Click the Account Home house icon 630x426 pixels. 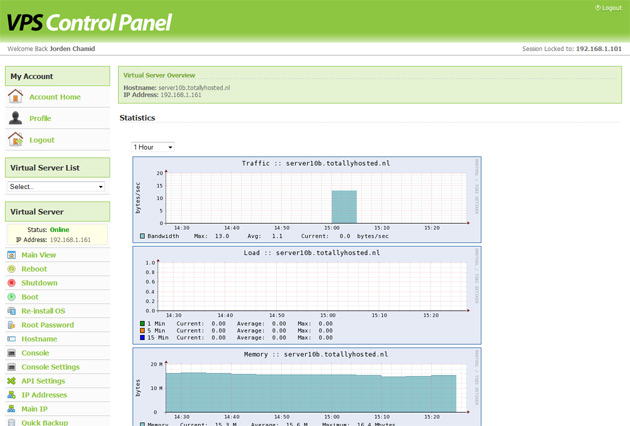tap(15, 97)
